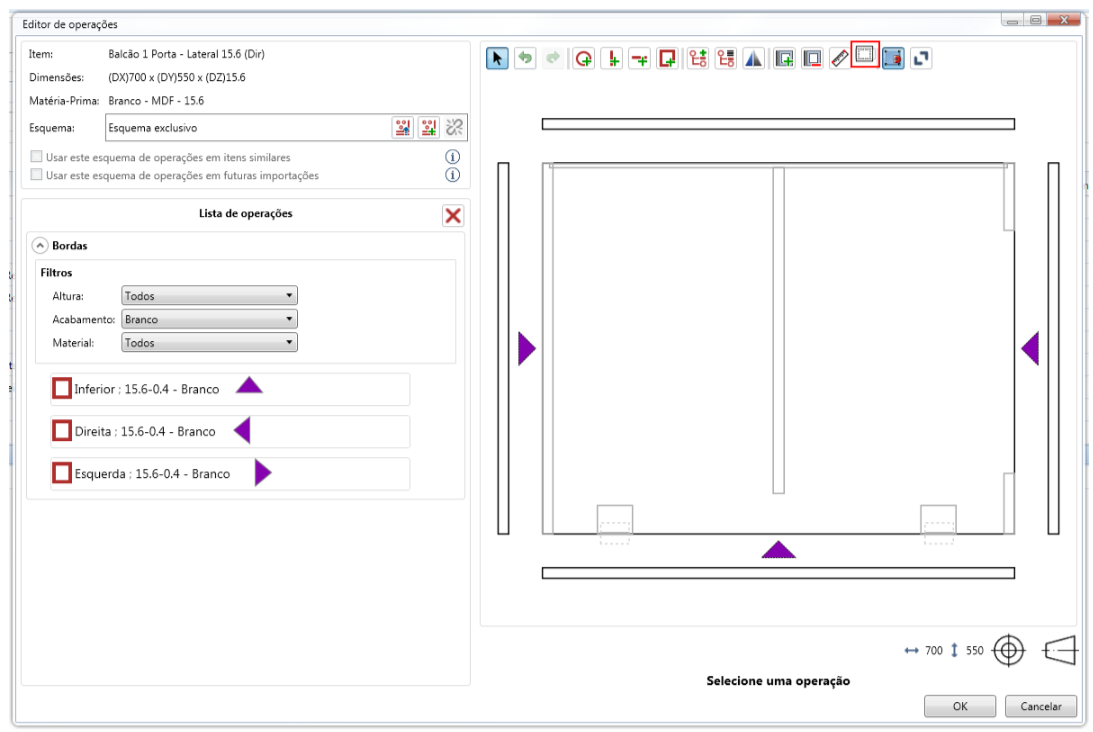Image resolution: width=1093 pixels, height=732 pixels.
Task: Click the OK button
Action: [x=959, y=706]
